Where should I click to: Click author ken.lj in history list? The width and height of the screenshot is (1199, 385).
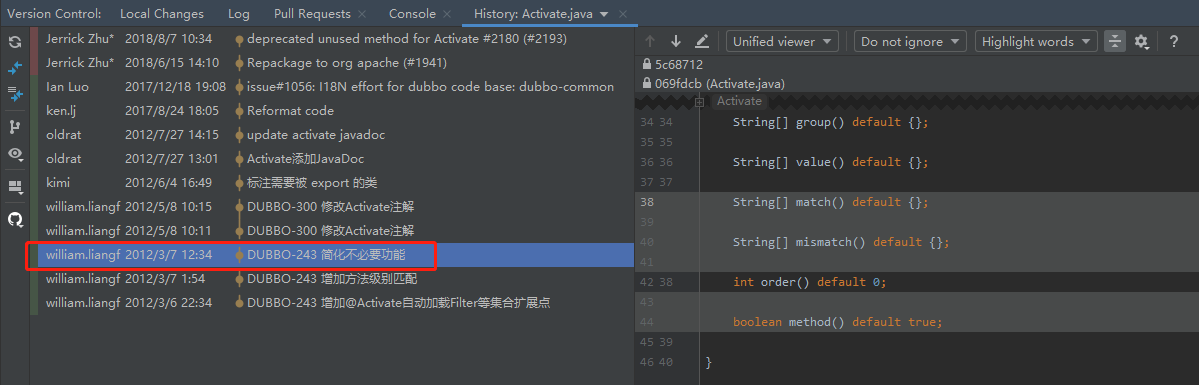(x=61, y=111)
